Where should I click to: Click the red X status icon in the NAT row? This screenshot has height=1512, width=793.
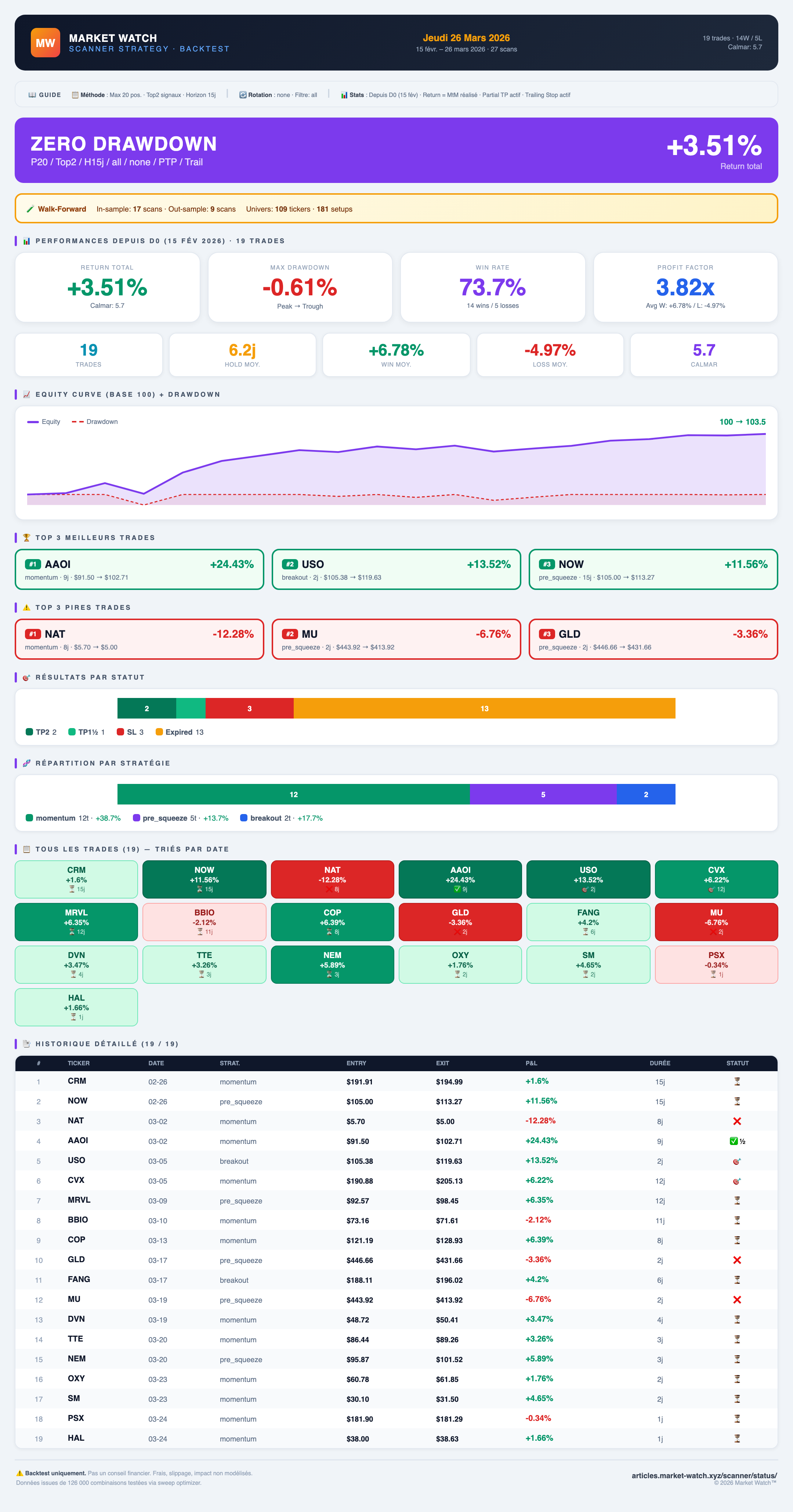(737, 1121)
